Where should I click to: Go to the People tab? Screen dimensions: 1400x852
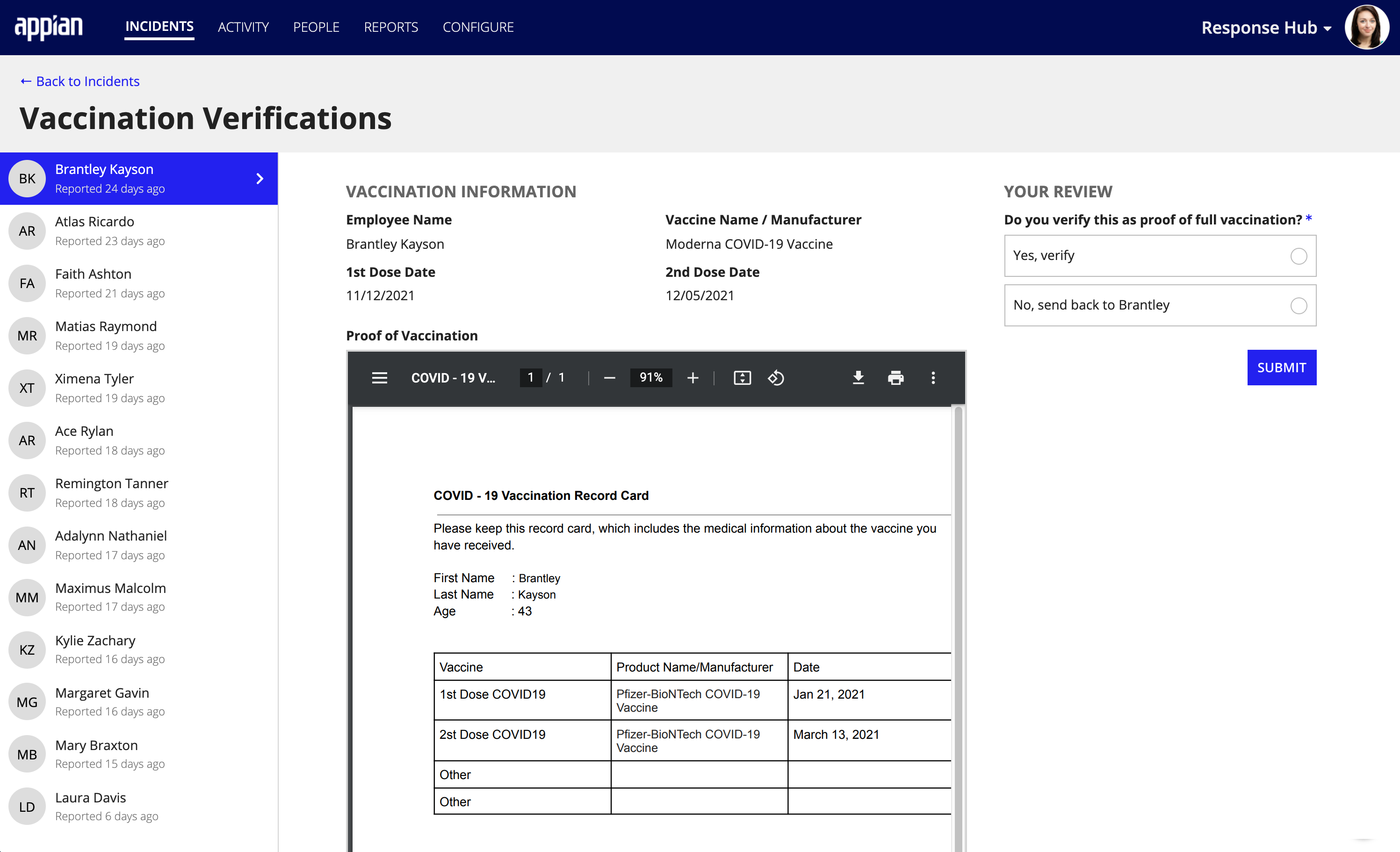[x=316, y=27]
